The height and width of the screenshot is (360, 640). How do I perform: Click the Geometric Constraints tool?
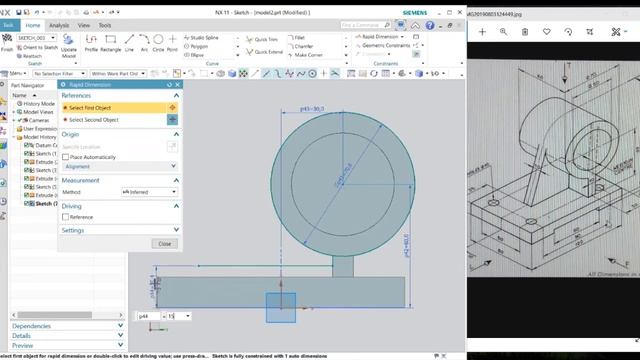(x=382, y=45)
